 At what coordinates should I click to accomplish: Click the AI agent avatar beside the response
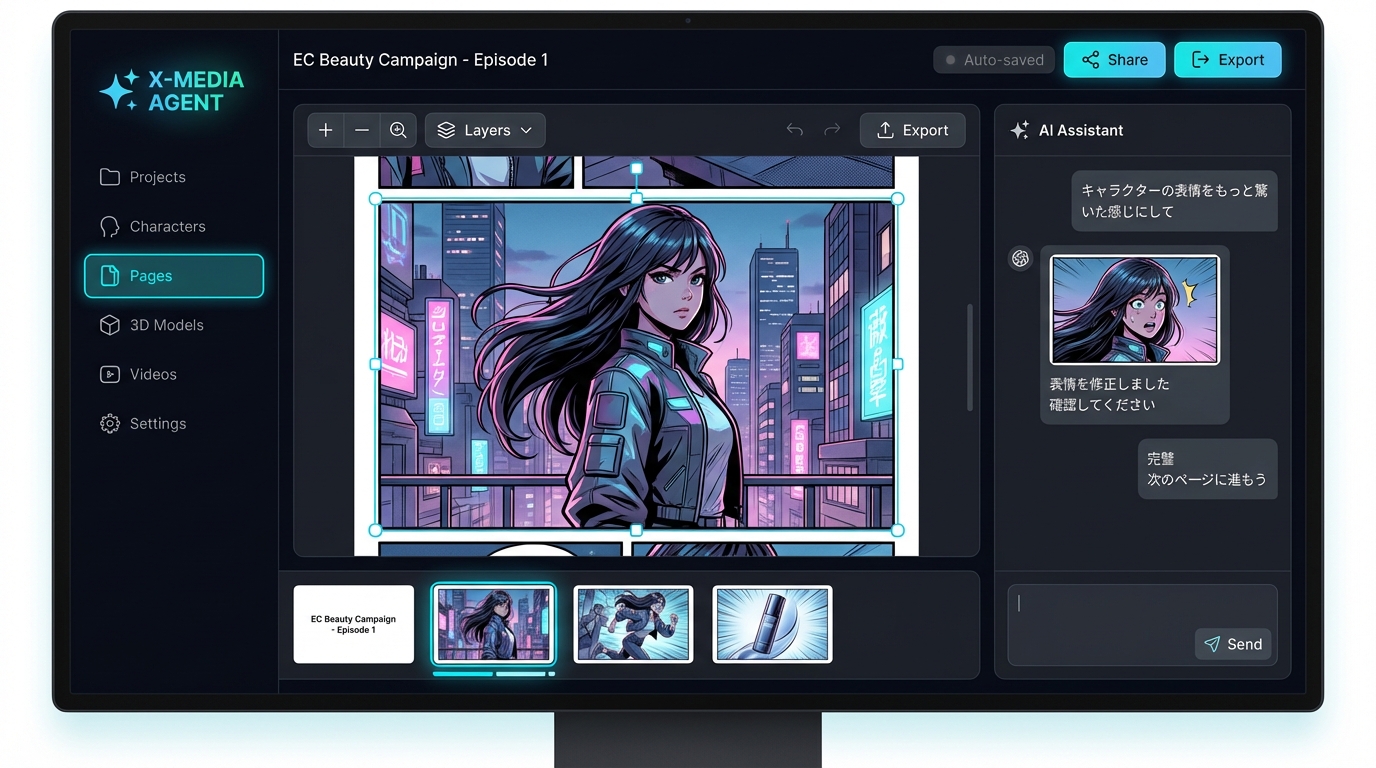1020,258
